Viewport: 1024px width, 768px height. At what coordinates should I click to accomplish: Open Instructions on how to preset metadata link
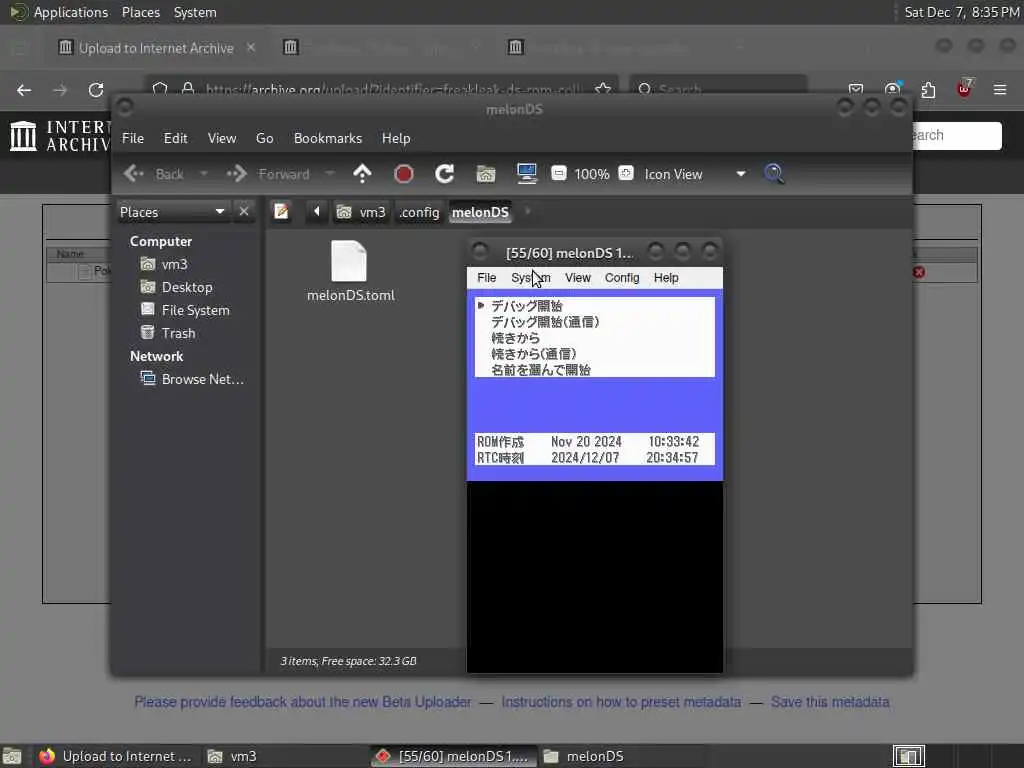621,702
